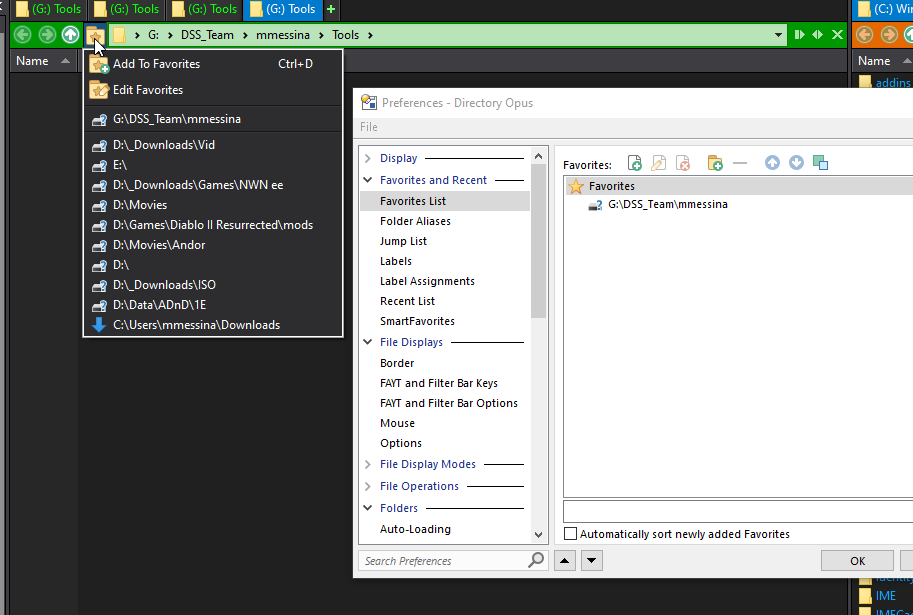Click the Favorites star folder toolbar icon
The height and width of the screenshot is (615, 913).
[95, 35]
